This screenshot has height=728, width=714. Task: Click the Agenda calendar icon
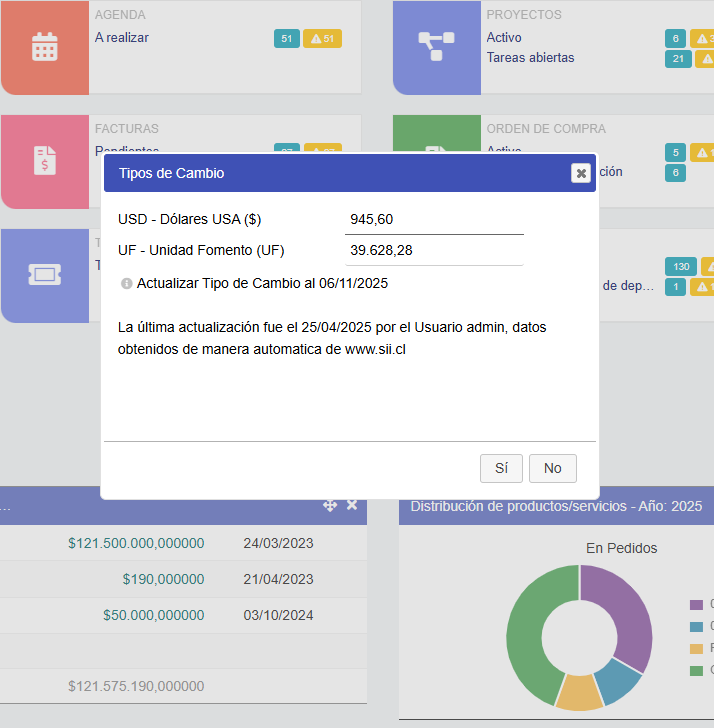[44, 47]
